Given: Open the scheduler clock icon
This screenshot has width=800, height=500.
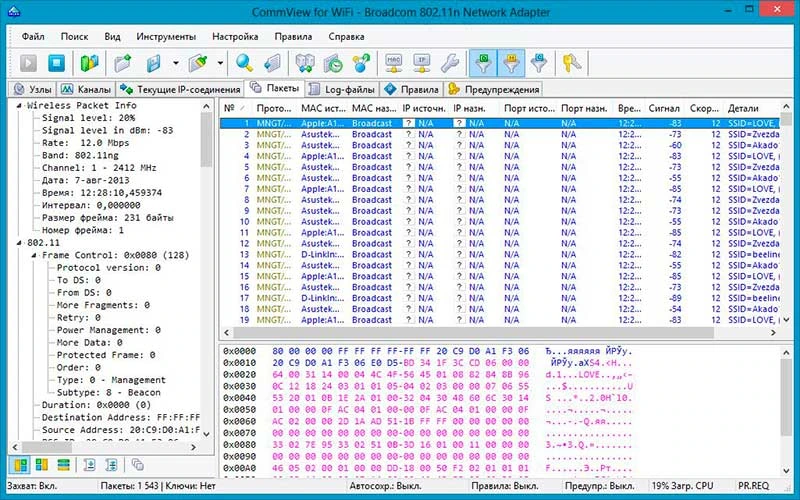Looking at the screenshot, I should pos(333,63).
